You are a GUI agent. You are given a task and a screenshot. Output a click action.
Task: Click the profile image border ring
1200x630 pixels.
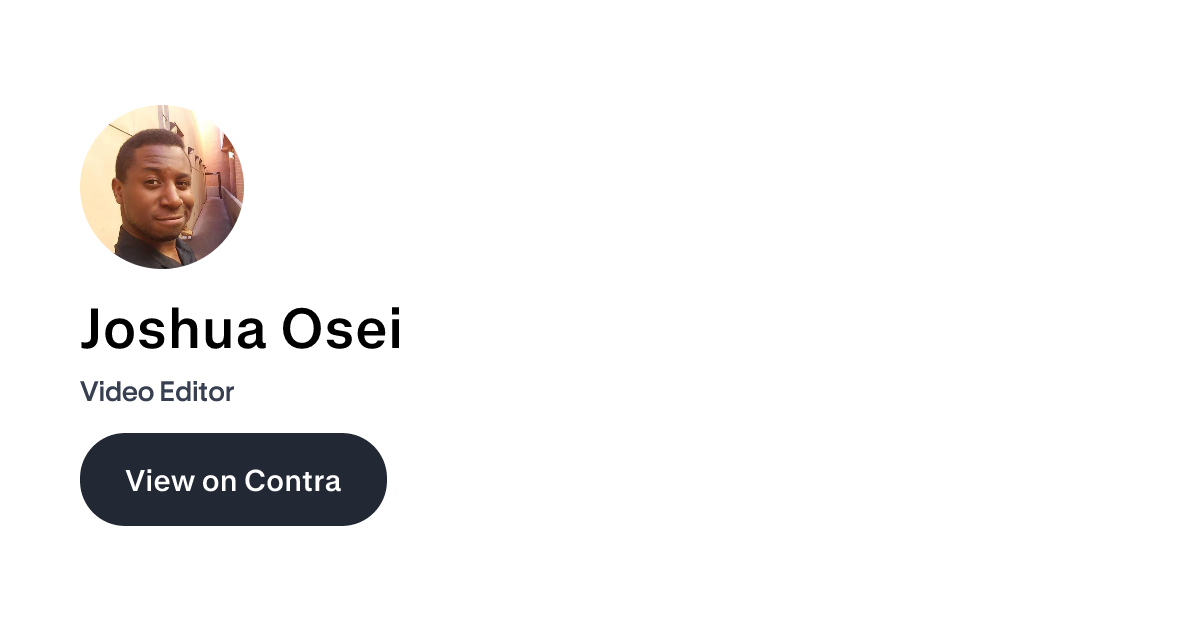[162, 108]
